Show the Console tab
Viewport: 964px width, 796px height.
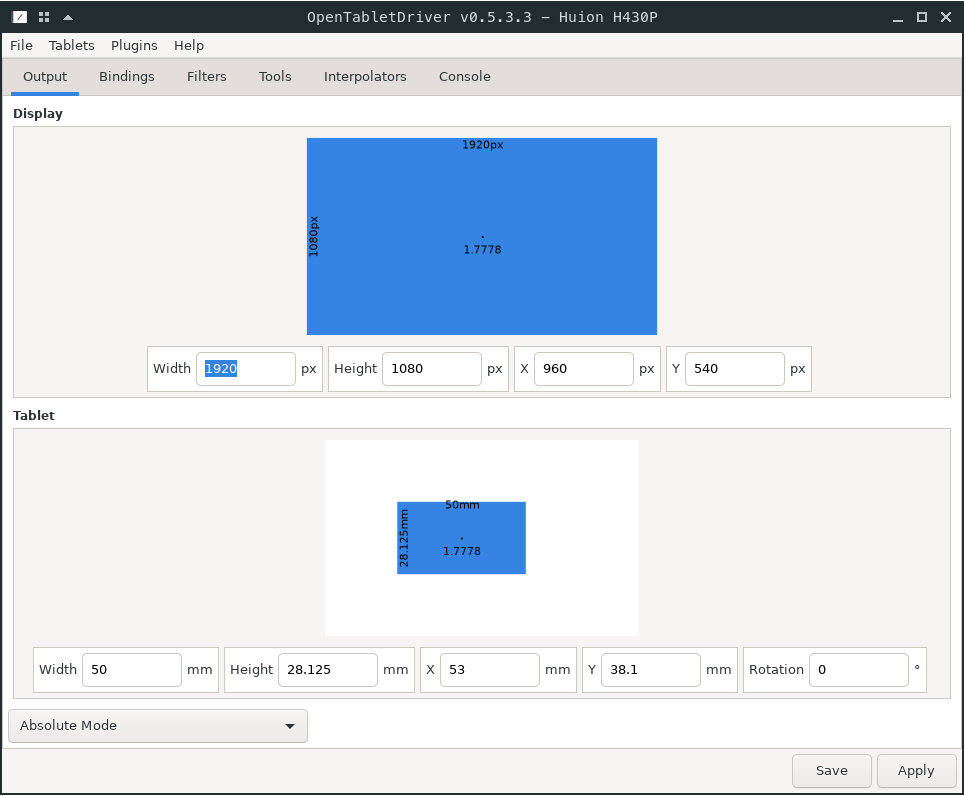pos(465,77)
